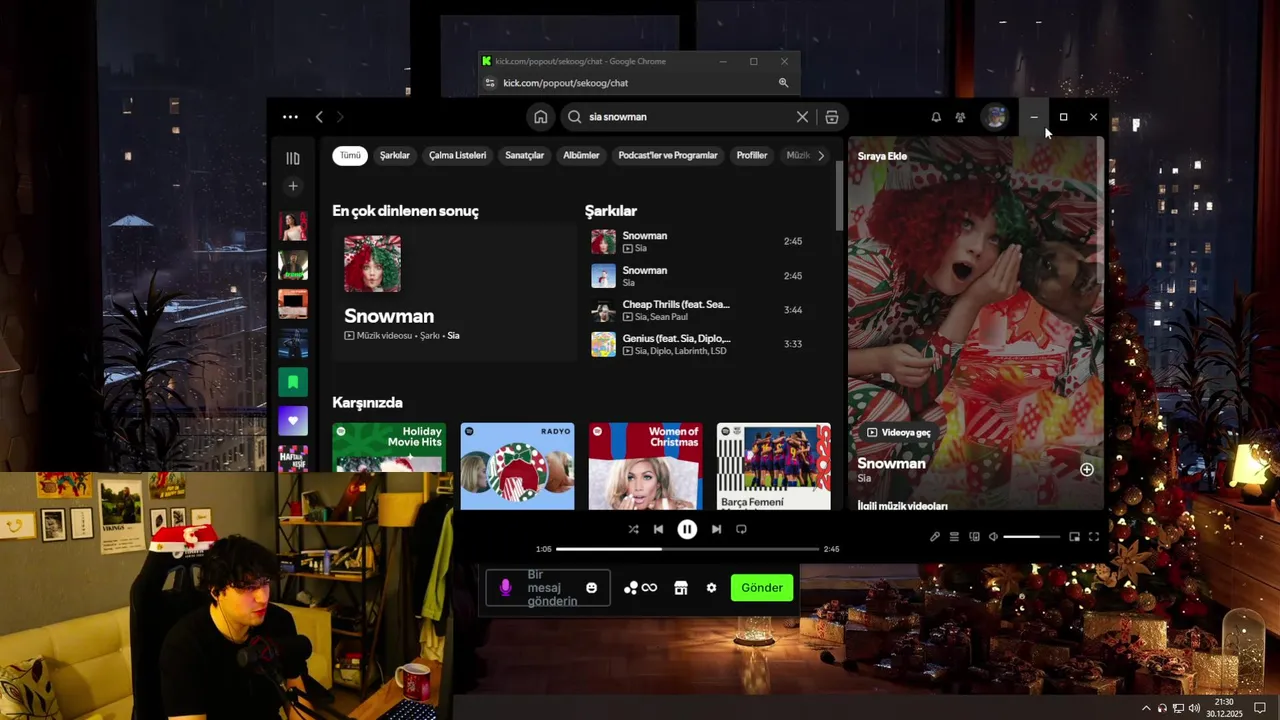1280x720 pixels.
Task: Select the Albümler filter chip
Action: 581,155
